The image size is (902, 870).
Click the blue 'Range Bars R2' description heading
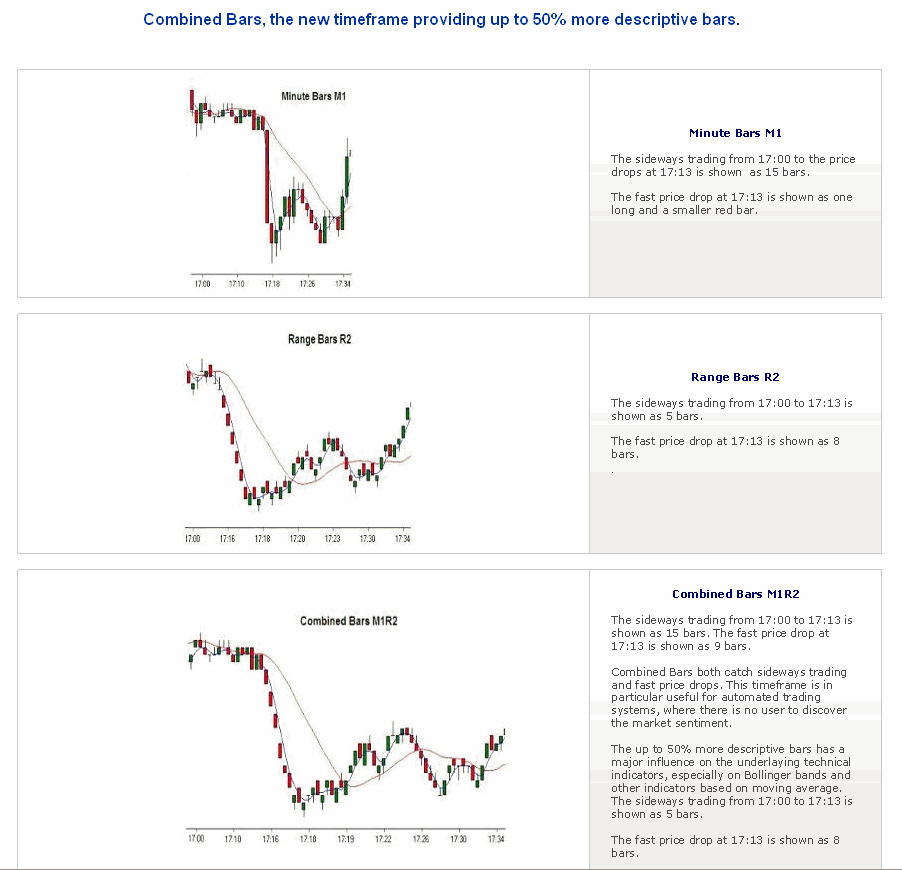(735, 377)
